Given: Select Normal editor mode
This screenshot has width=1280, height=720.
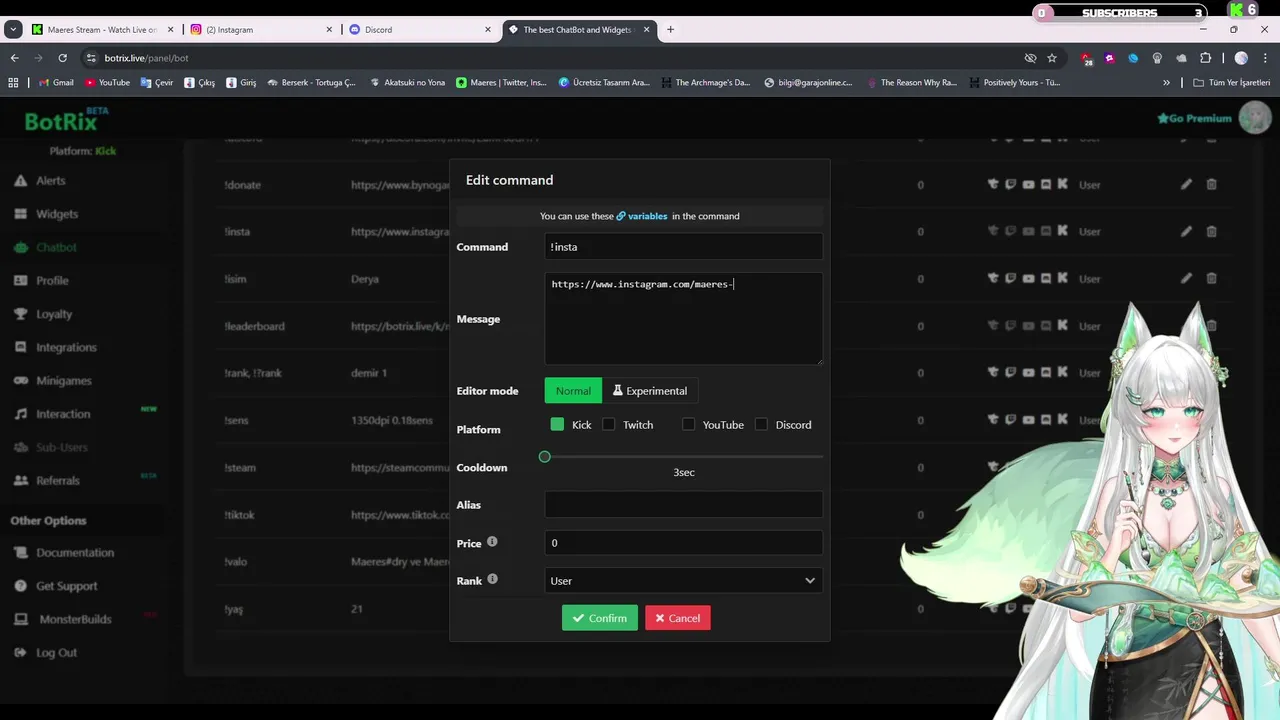Looking at the screenshot, I should (x=573, y=391).
